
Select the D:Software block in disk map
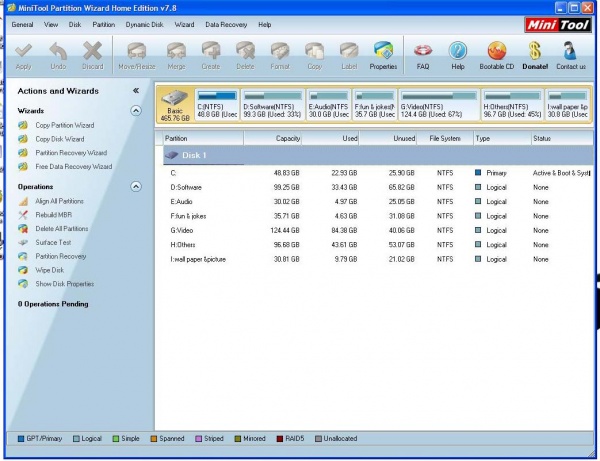[273, 107]
